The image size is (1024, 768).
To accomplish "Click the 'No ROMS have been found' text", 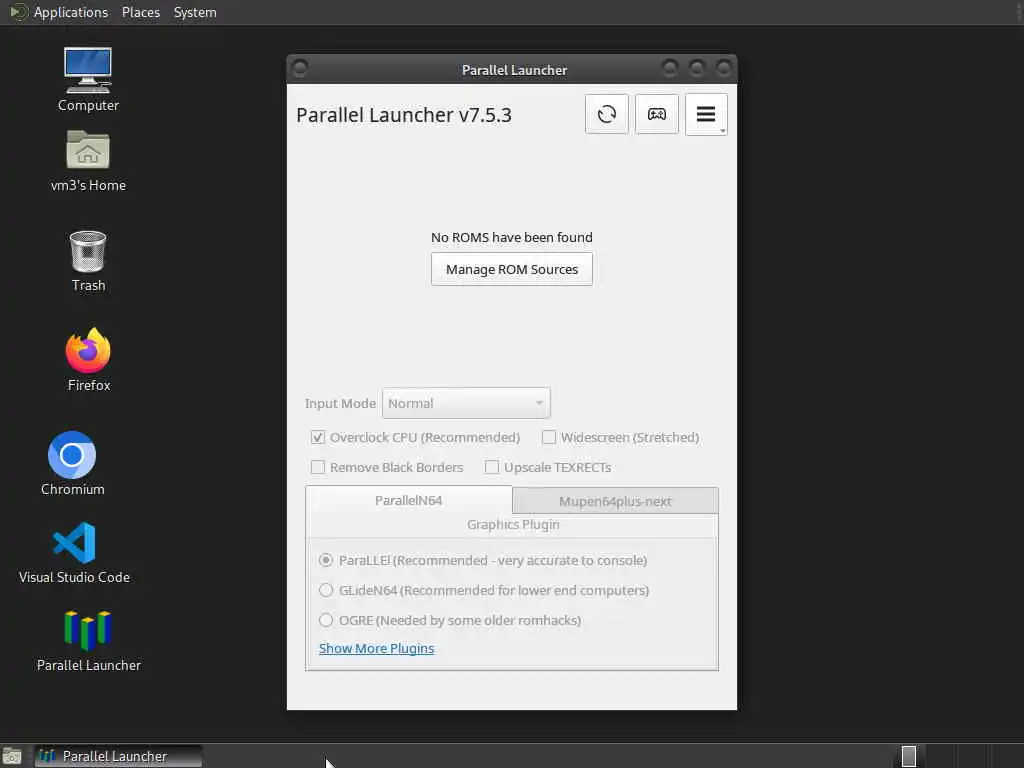I will click(x=512, y=237).
